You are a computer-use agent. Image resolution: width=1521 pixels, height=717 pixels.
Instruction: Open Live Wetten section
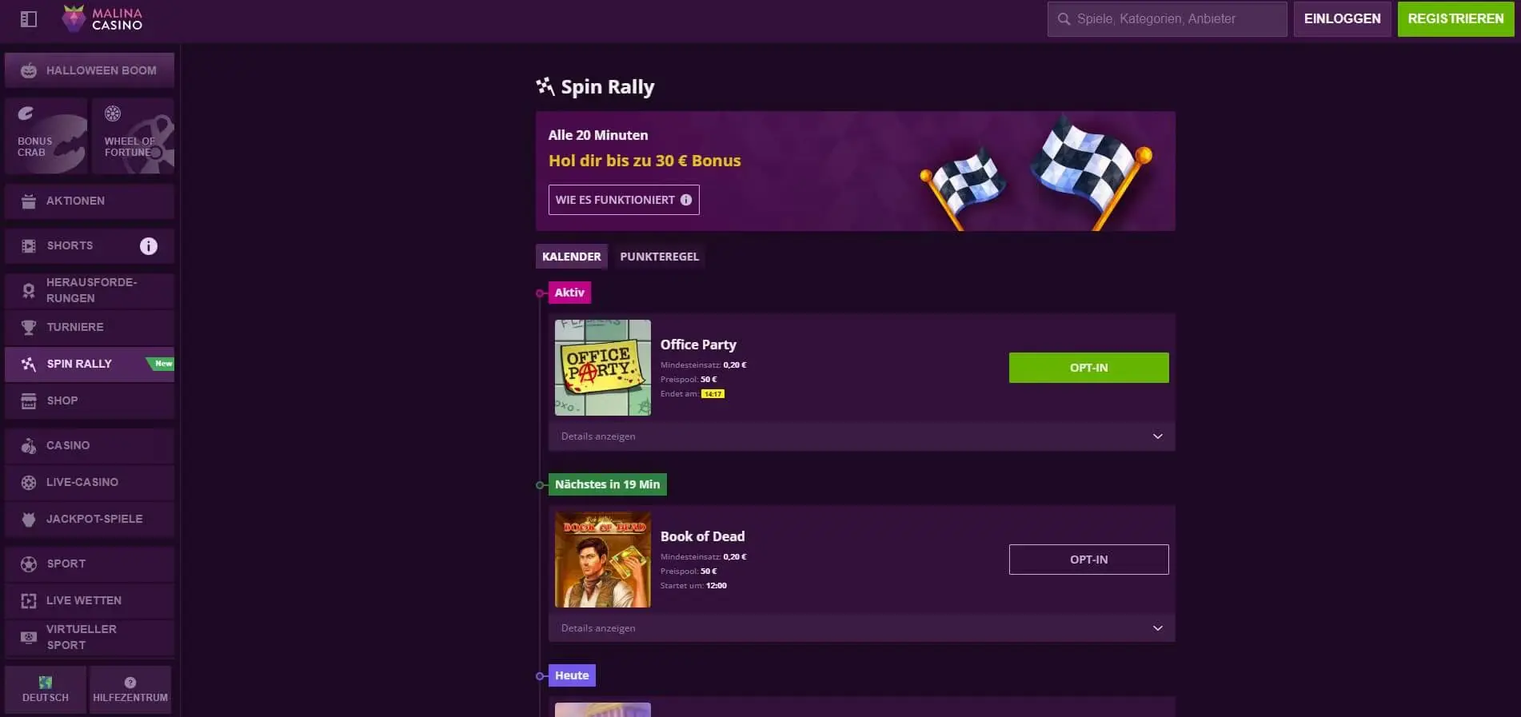89,601
